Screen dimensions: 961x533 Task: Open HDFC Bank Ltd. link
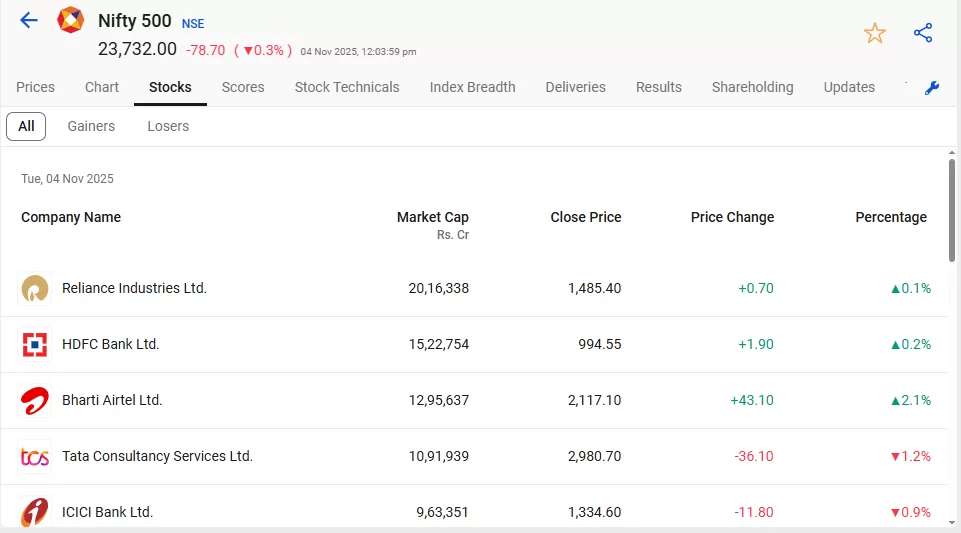(x=110, y=344)
